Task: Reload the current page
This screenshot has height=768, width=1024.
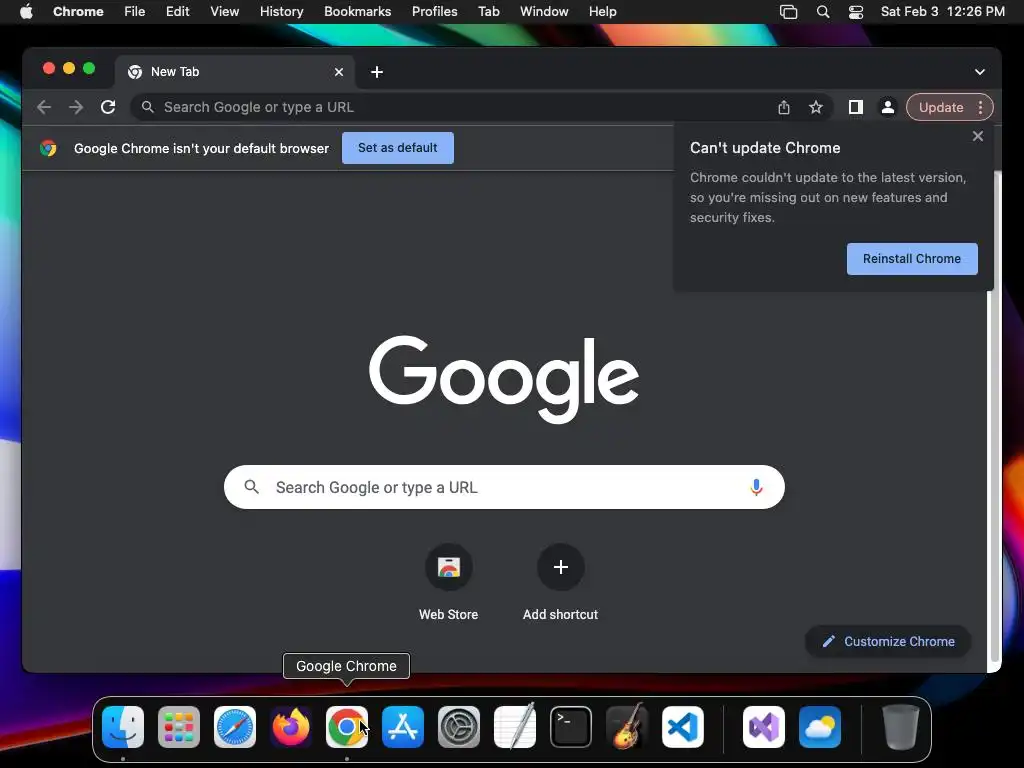Action: coord(108,107)
